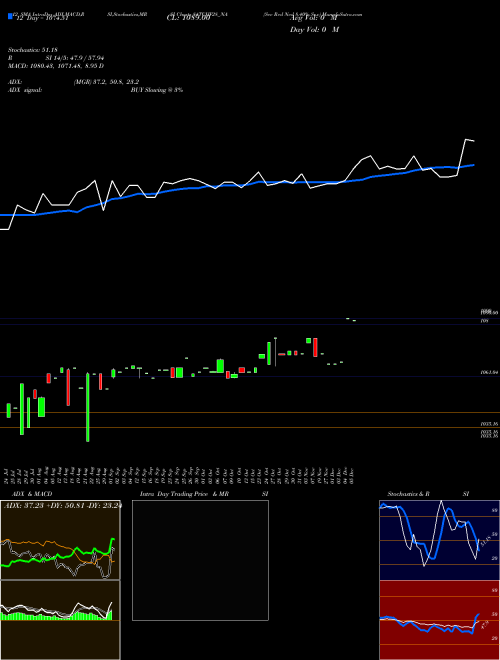The image size is (500, 660).
Task: Click the last white price line spike peak
Action: [466, 139]
